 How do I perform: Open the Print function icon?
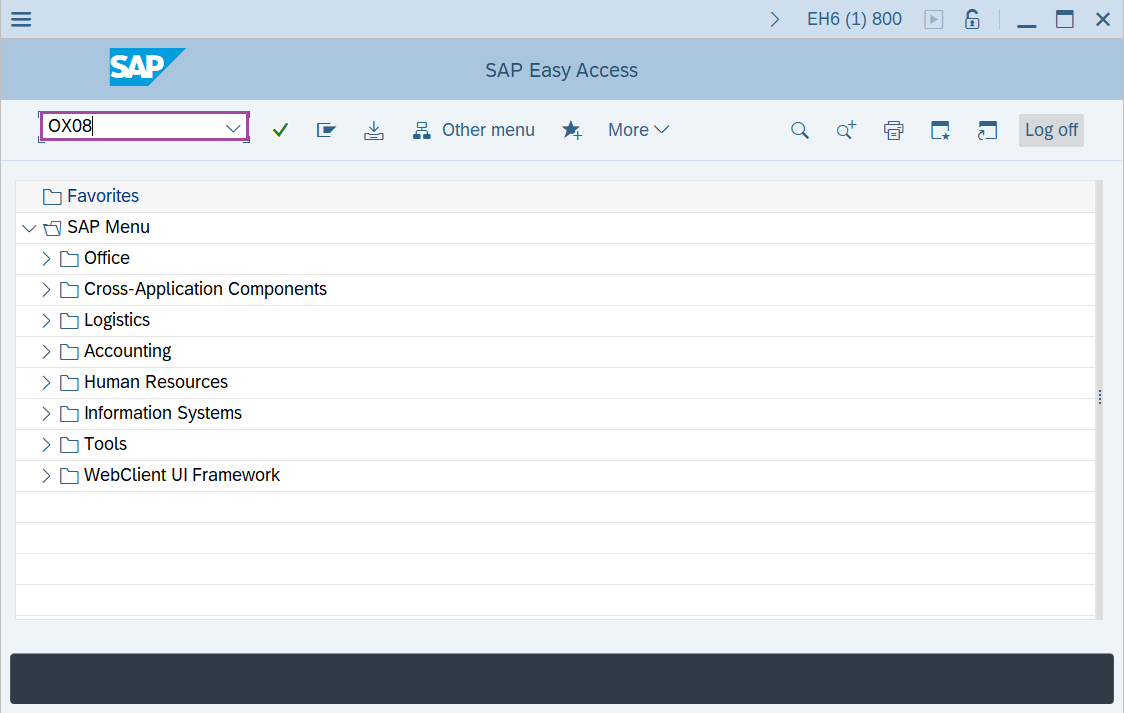893,129
